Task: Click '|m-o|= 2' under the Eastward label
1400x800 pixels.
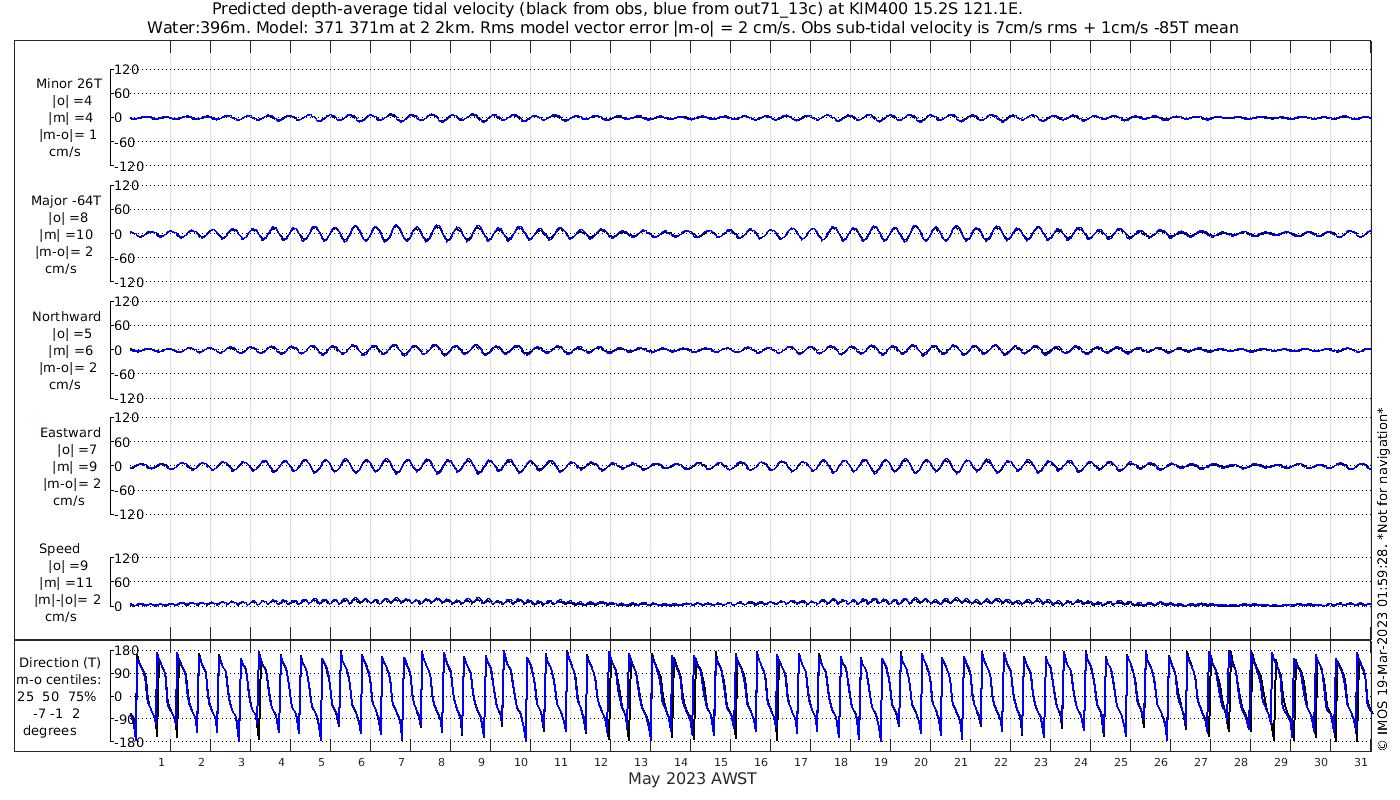Action: (72, 484)
